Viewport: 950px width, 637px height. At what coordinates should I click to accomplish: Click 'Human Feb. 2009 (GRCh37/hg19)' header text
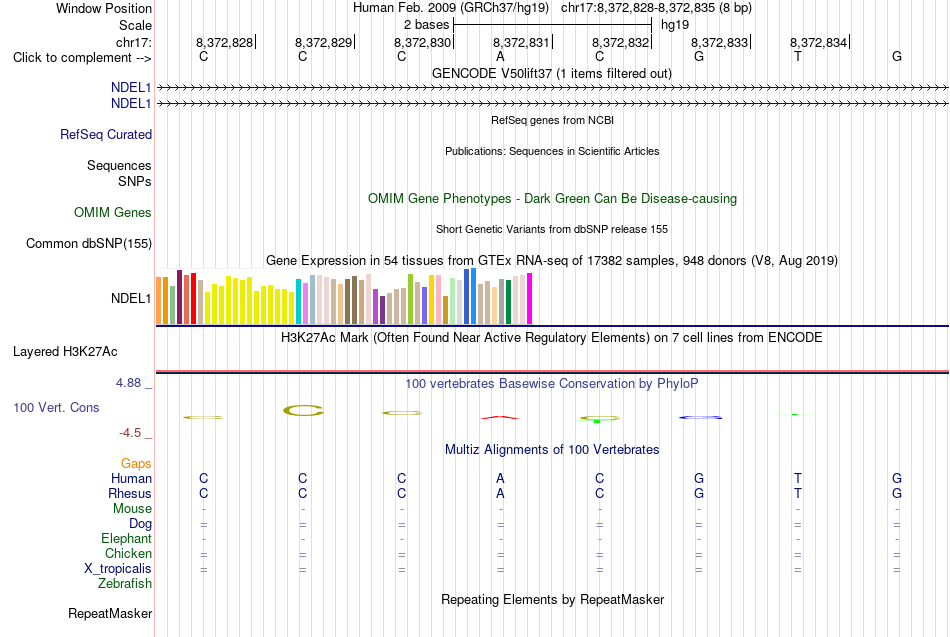click(451, 8)
